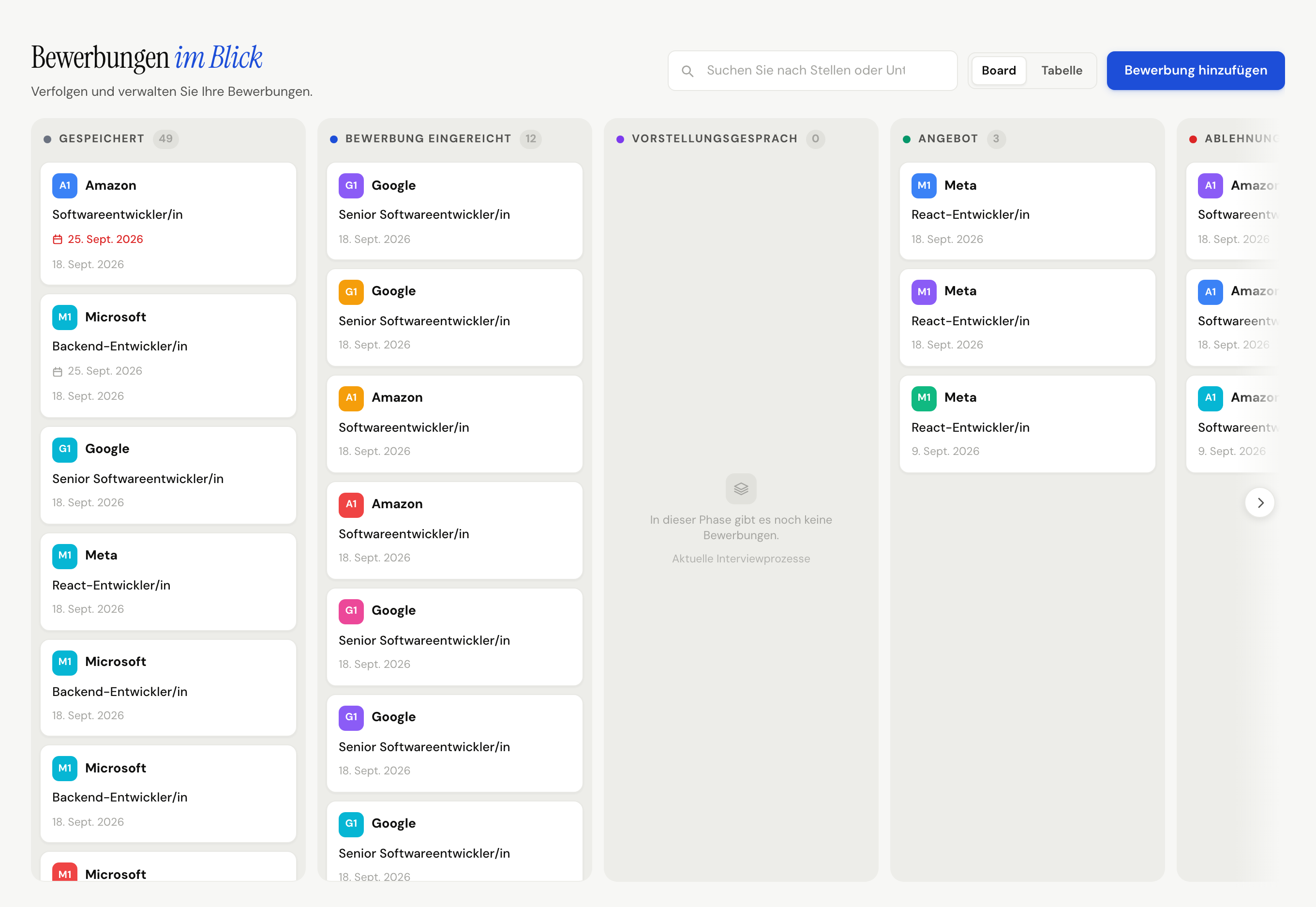Click the gray 25. Sept. 2026 on Microsoft card

[x=105, y=371]
